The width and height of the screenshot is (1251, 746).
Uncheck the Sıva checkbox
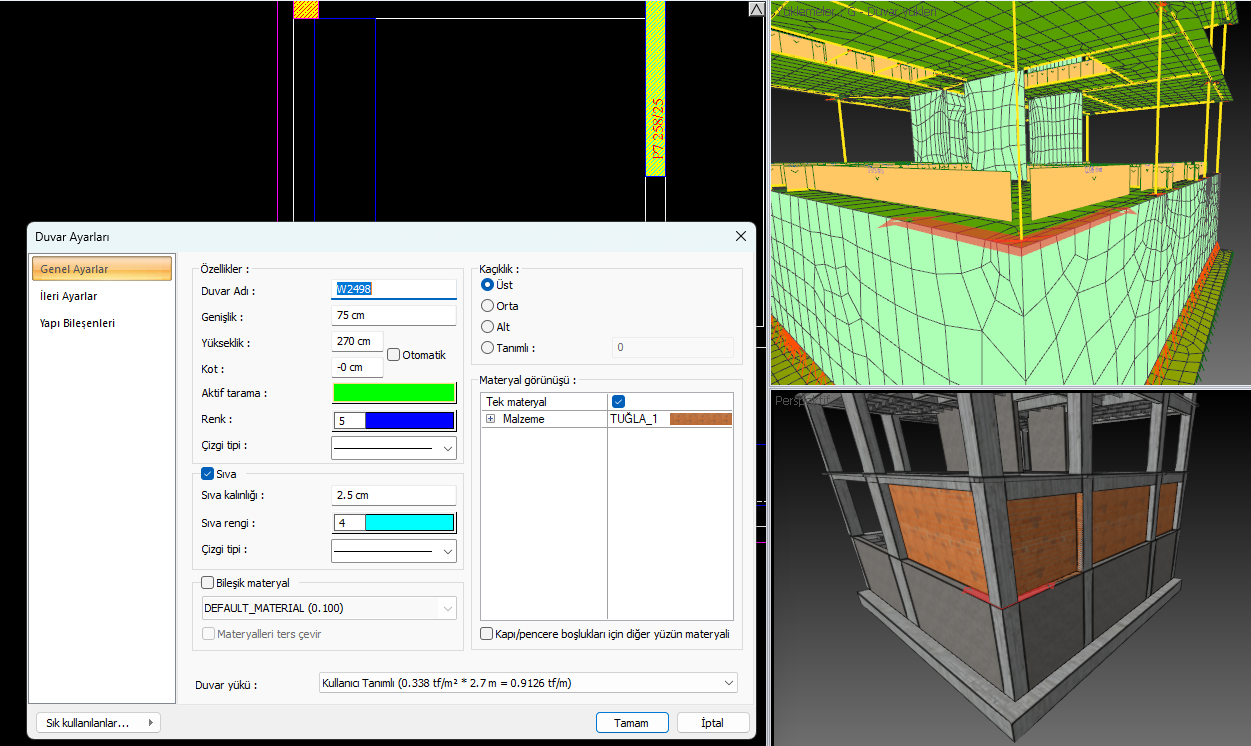click(x=208, y=474)
